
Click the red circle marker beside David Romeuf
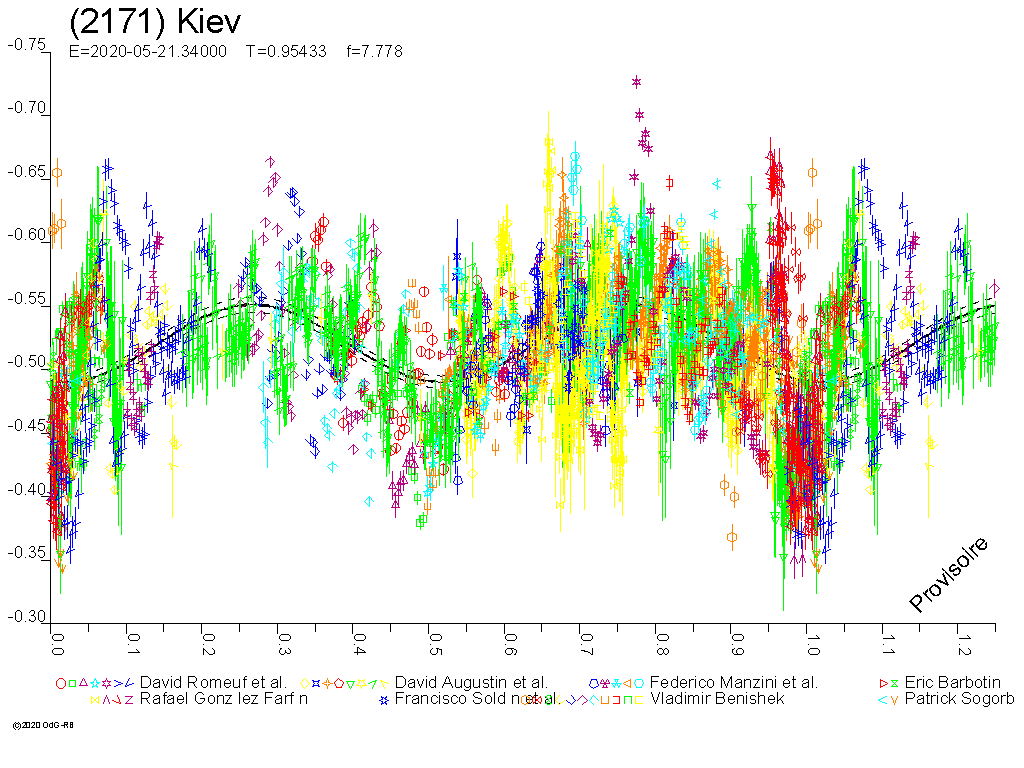coord(61,683)
